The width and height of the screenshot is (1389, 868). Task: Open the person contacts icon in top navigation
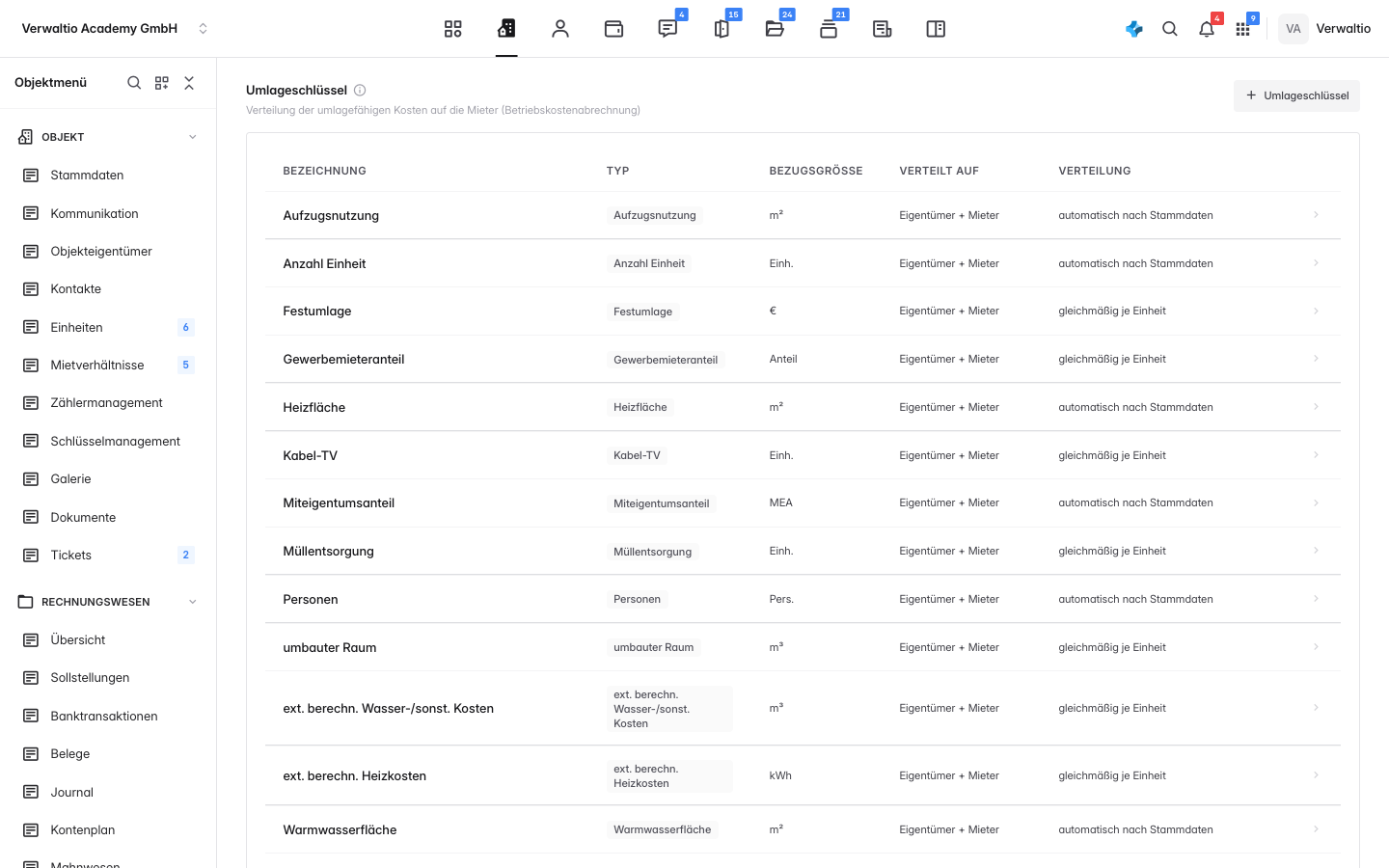(x=560, y=29)
